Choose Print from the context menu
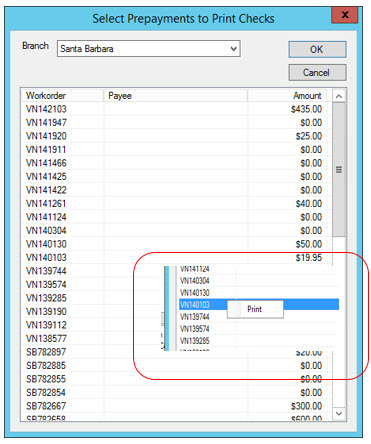 (x=255, y=309)
